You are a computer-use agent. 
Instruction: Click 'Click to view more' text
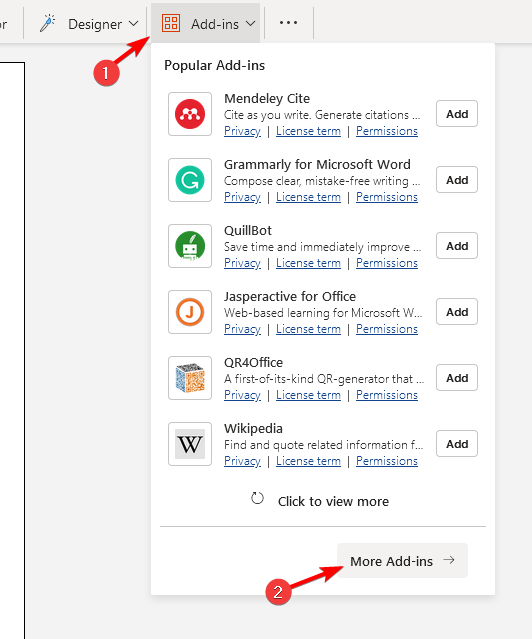click(333, 501)
